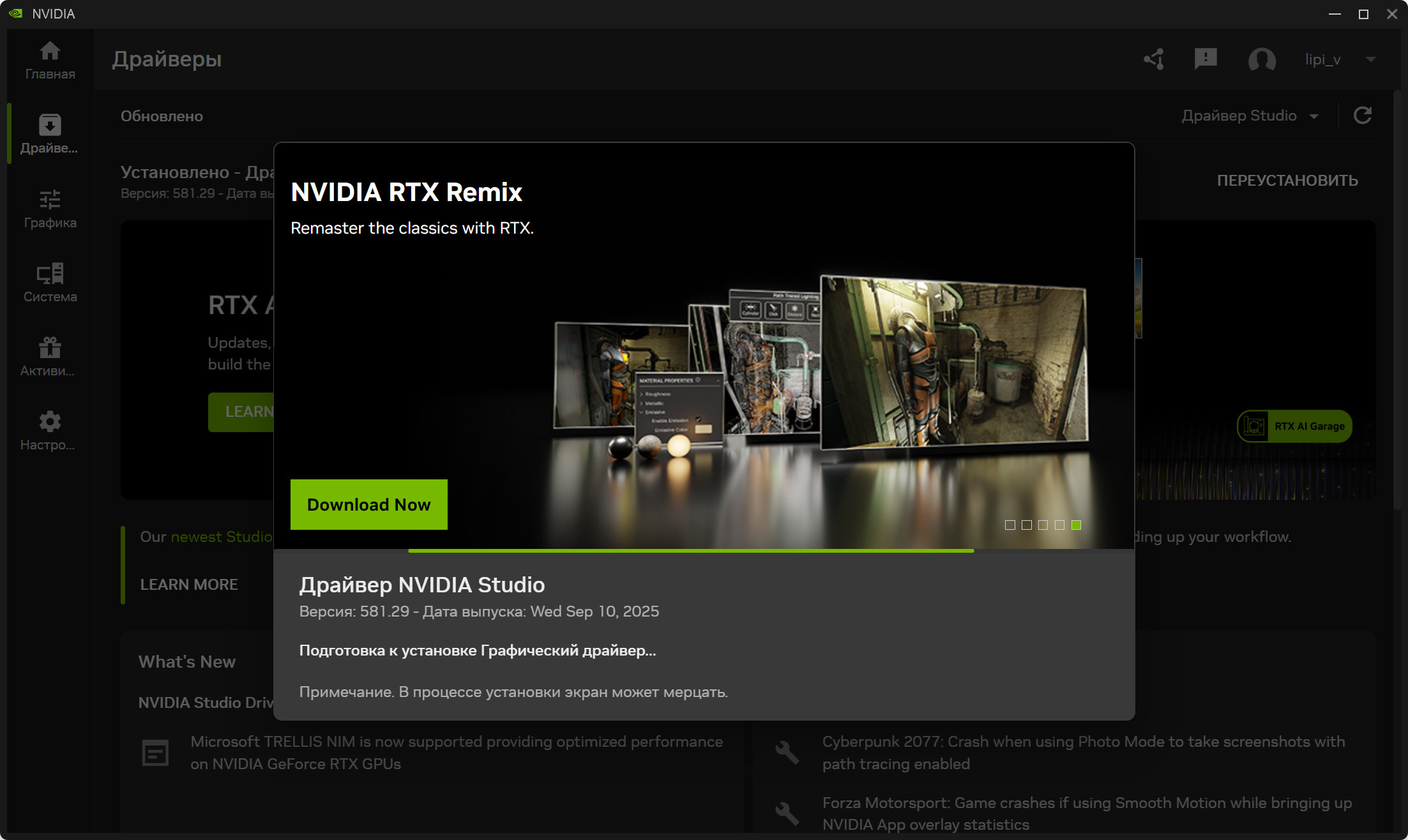Click the user profile avatar
Image resolution: width=1408 pixels, height=840 pixels.
pos(1262,59)
